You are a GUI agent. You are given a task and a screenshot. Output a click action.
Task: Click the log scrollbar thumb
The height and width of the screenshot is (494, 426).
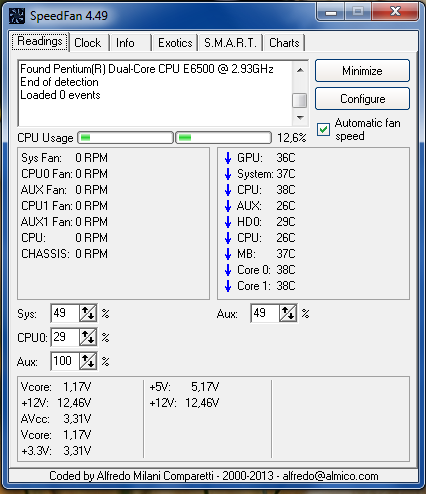[300, 100]
